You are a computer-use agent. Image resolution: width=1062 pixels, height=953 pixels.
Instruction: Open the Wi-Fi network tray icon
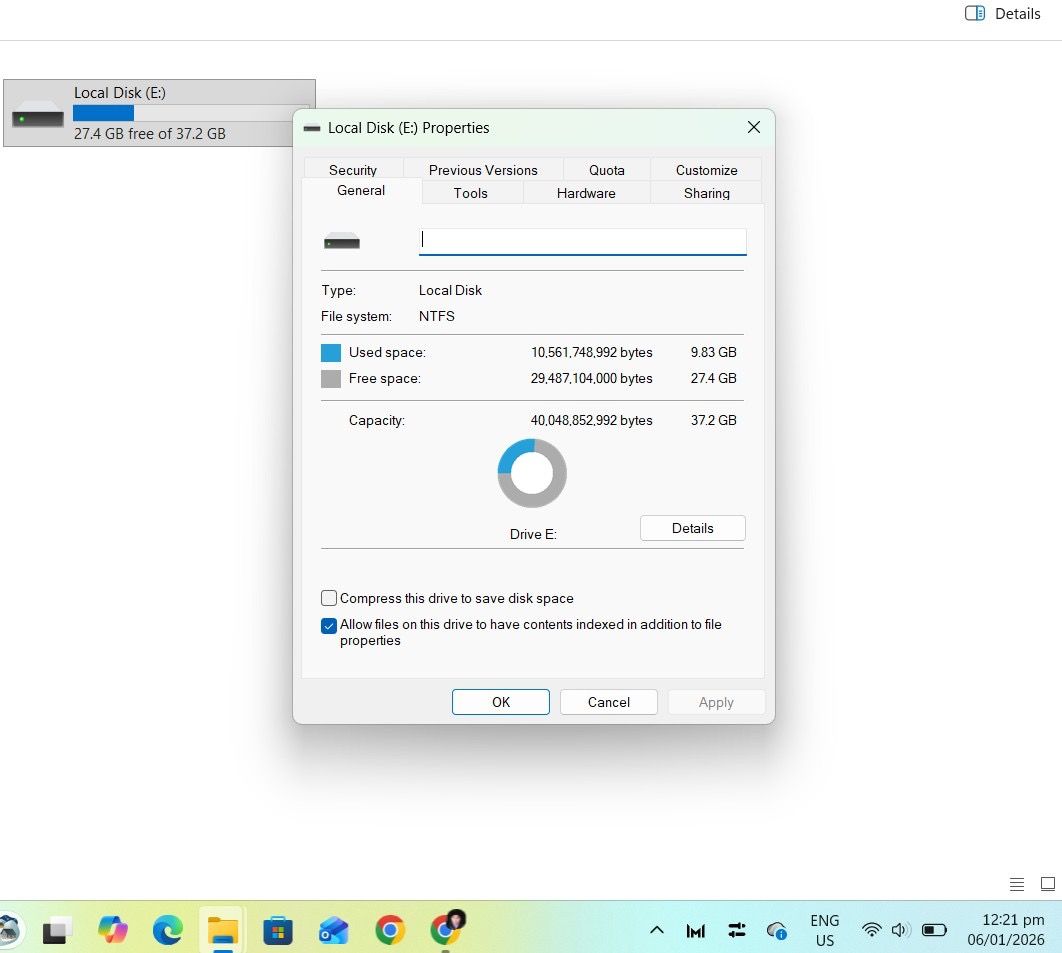pyautogui.click(x=871, y=930)
